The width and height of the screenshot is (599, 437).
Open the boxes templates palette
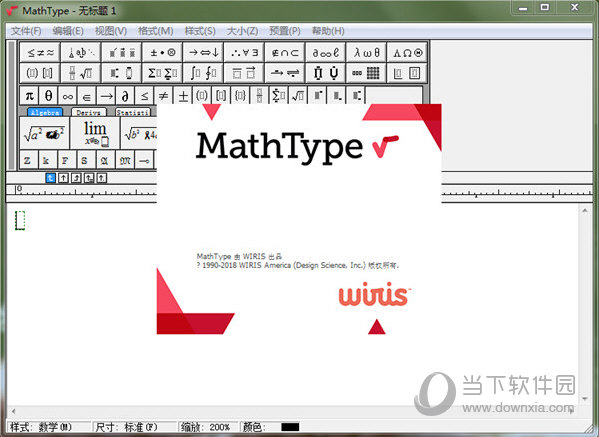click(407, 73)
